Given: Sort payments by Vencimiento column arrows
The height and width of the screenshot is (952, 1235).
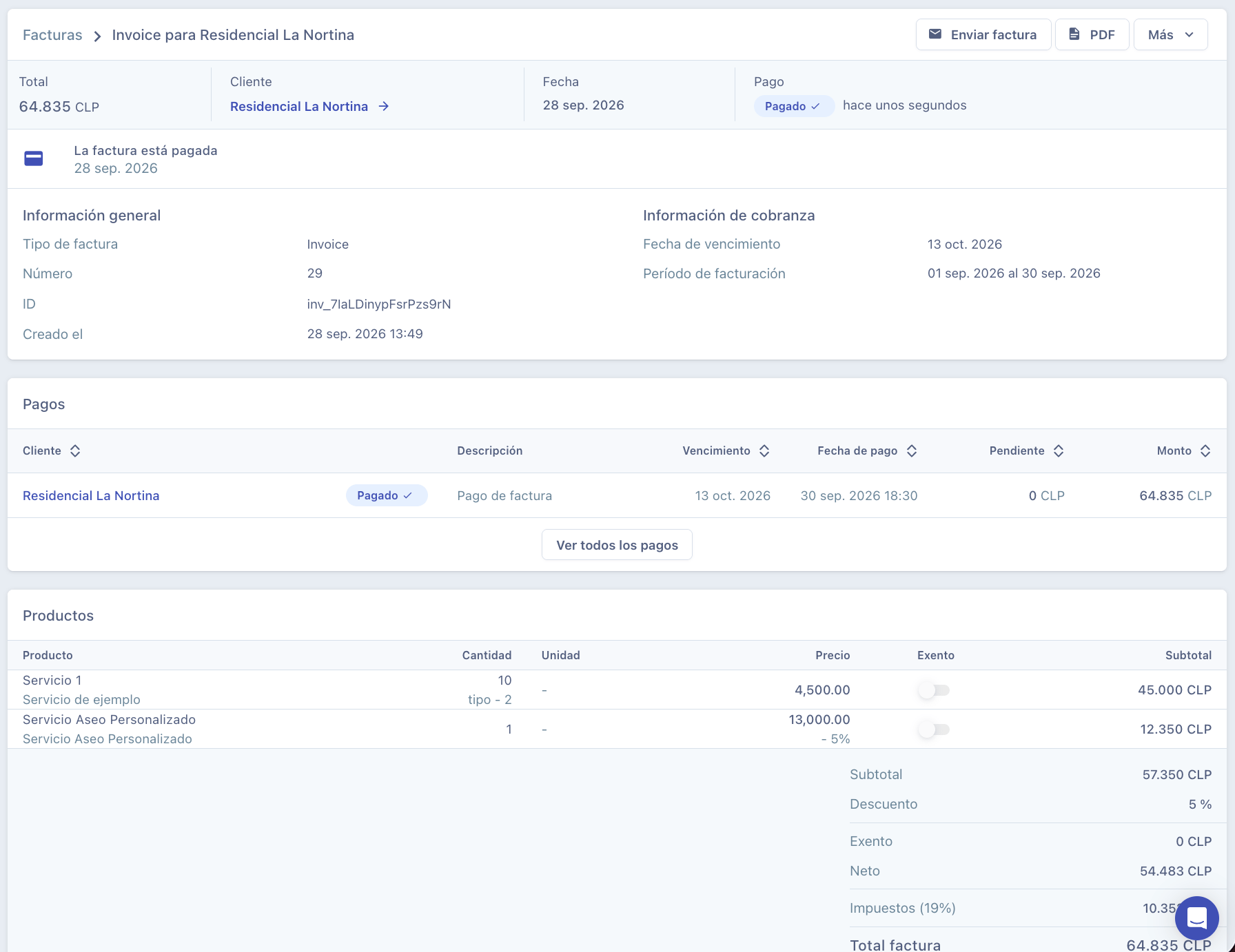Looking at the screenshot, I should click(764, 451).
